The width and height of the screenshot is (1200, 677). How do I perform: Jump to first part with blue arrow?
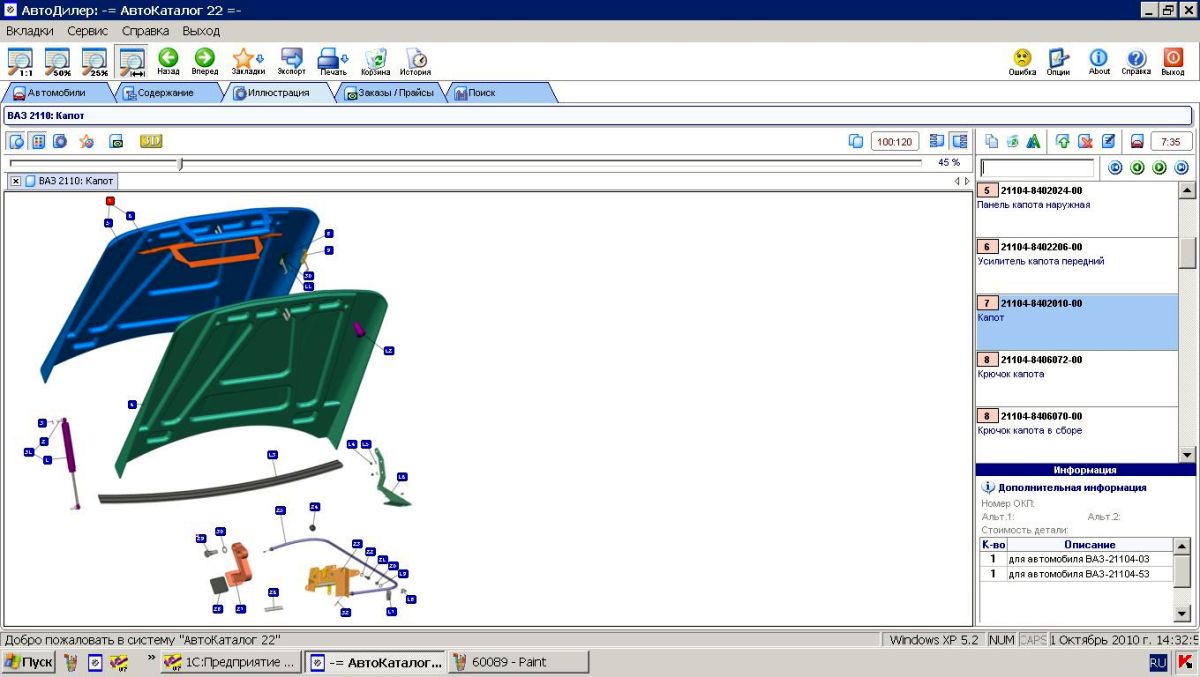tap(1116, 168)
